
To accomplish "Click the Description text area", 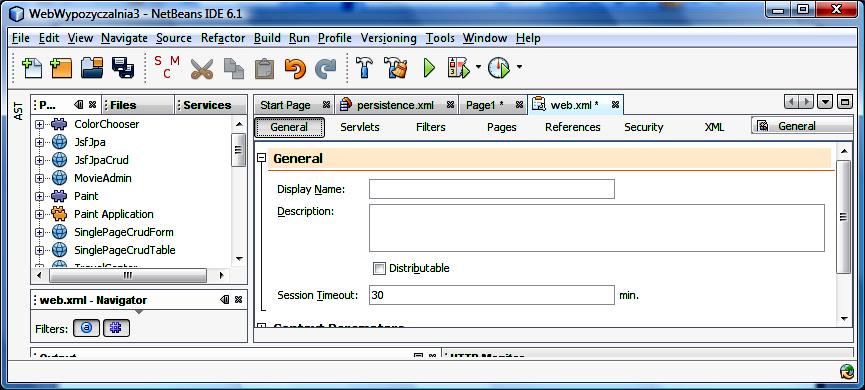I will click(x=597, y=228).
